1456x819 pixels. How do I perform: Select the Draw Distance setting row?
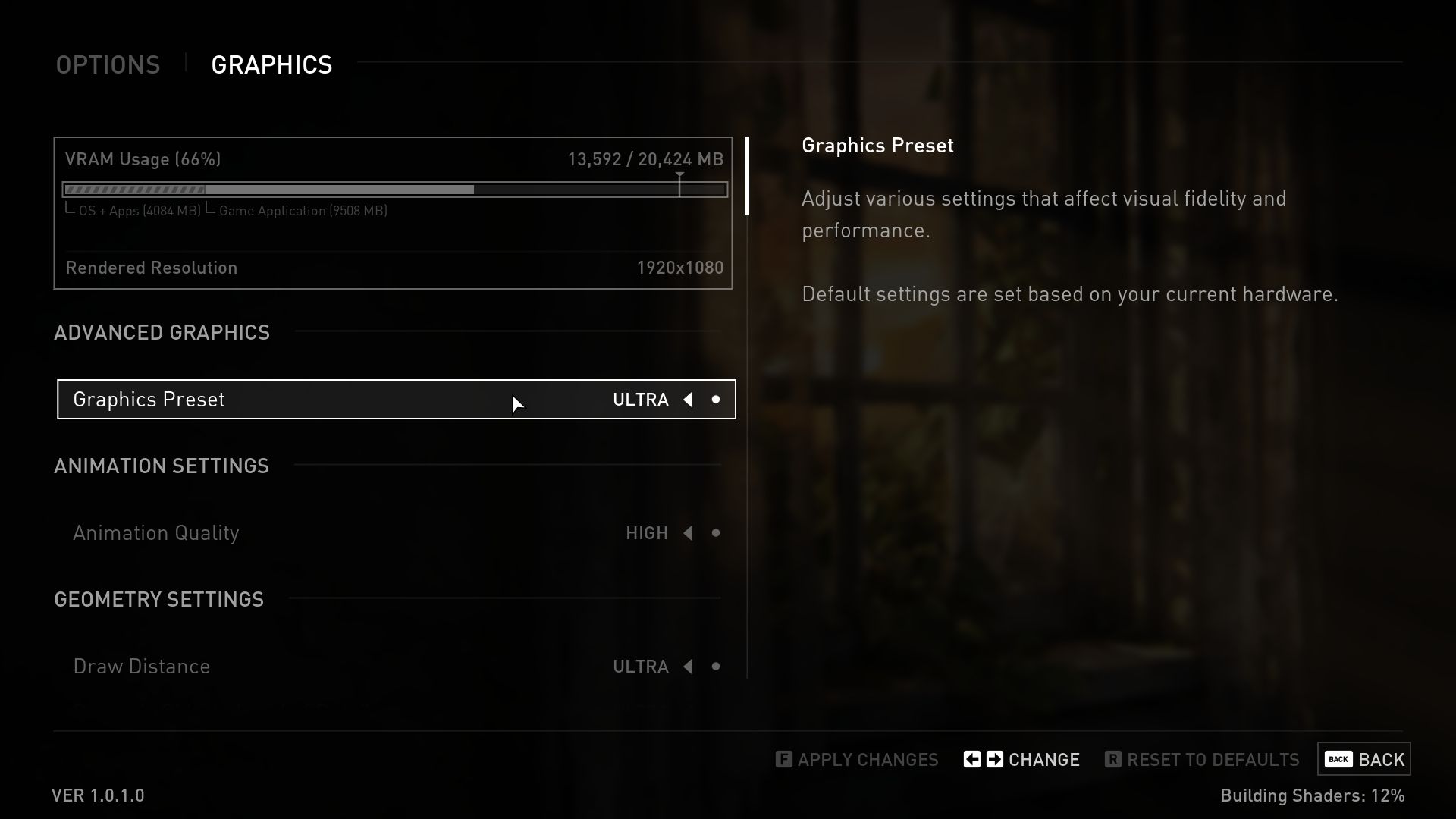point(303,667)
